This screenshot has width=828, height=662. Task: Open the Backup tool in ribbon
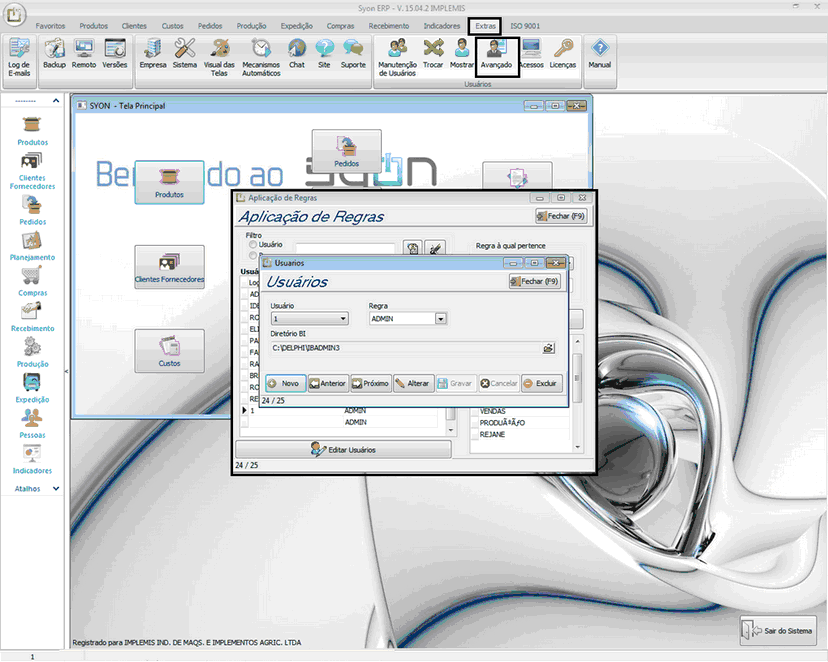tap(54, 53)
